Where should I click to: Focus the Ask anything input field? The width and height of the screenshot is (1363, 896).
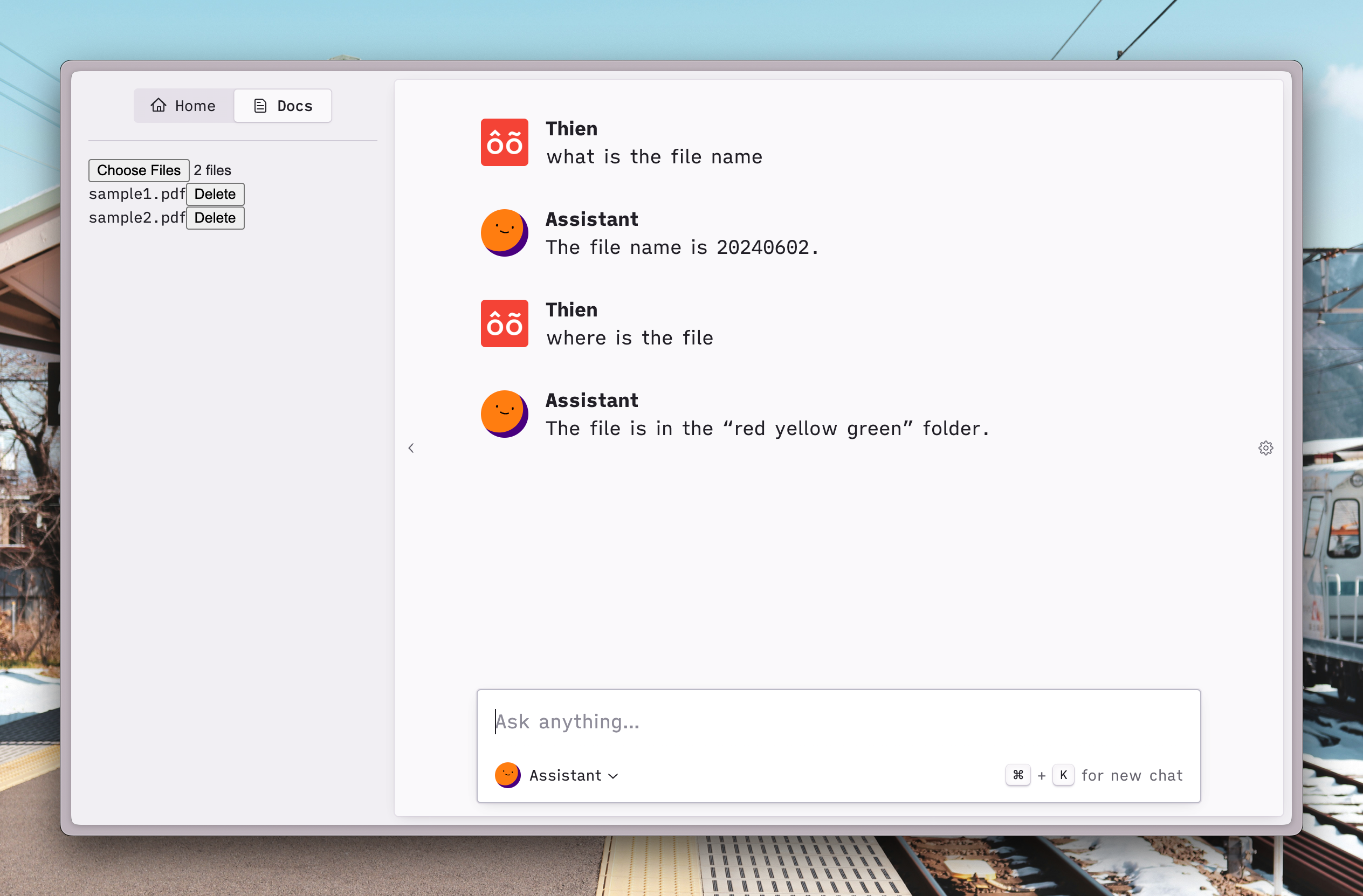coord(838,721)
